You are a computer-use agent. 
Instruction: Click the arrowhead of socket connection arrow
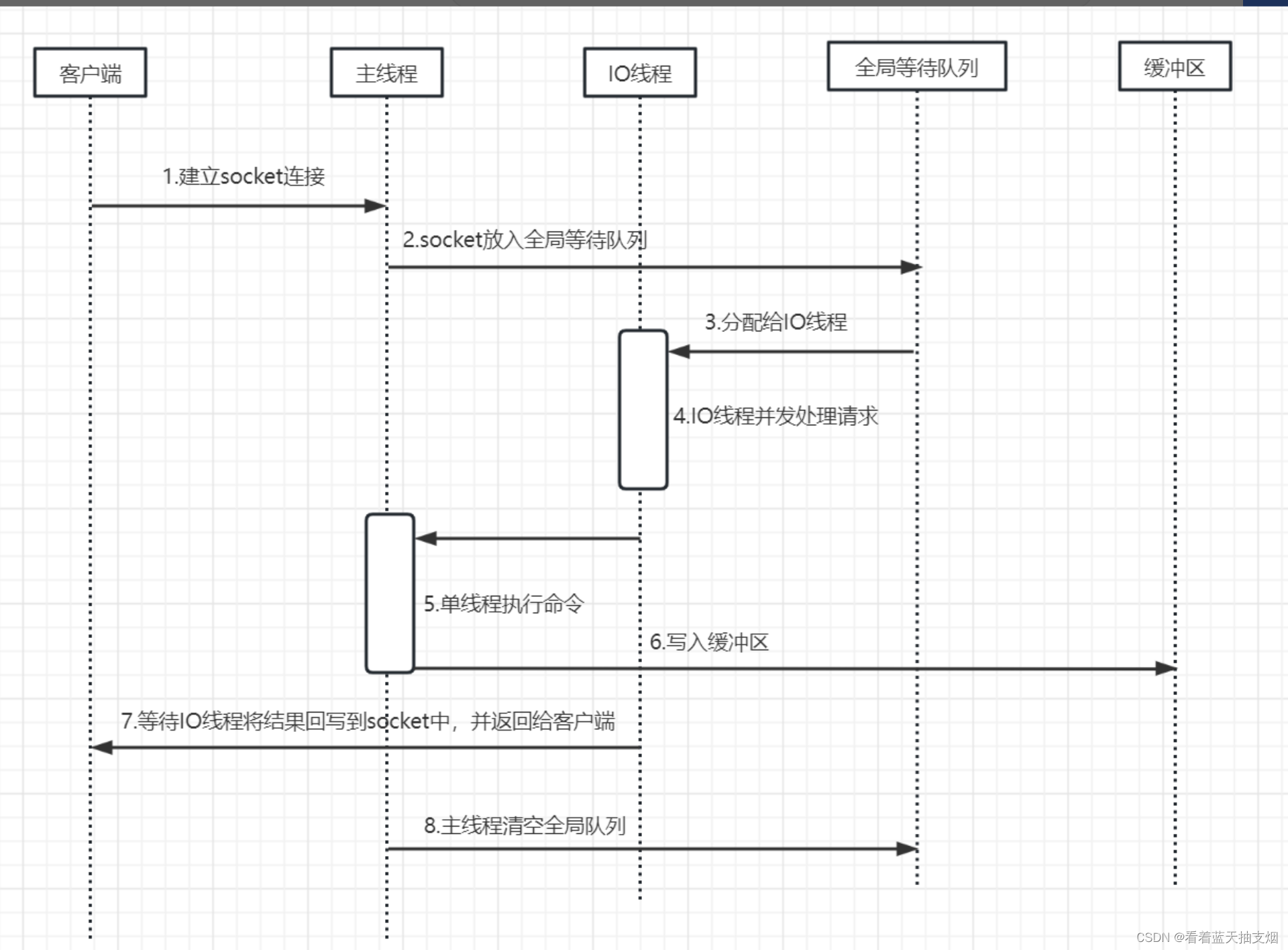point(374,206)
